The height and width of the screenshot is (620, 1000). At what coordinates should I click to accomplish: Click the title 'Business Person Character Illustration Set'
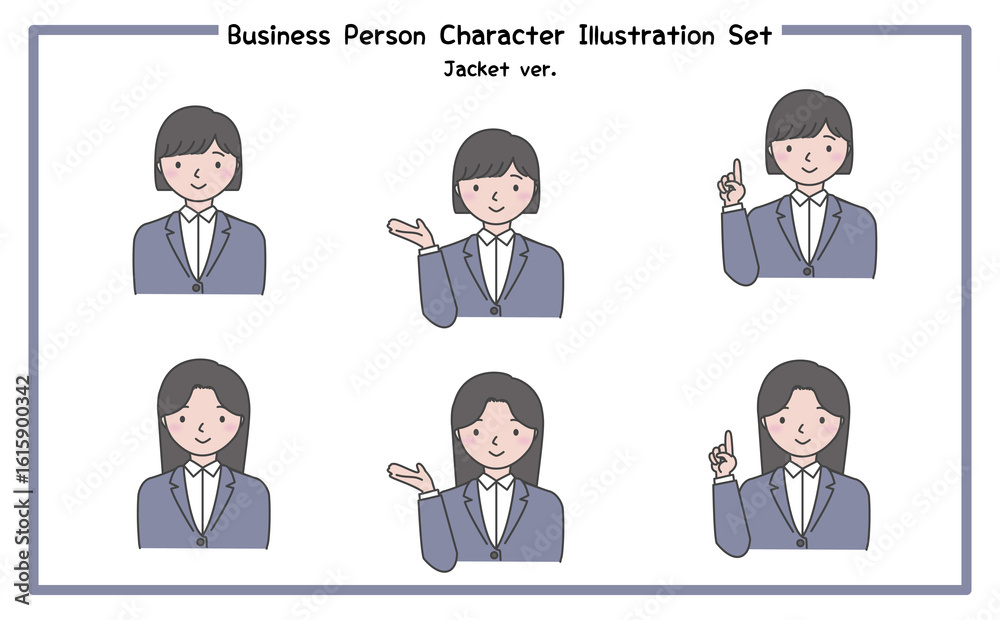[499, 35]
